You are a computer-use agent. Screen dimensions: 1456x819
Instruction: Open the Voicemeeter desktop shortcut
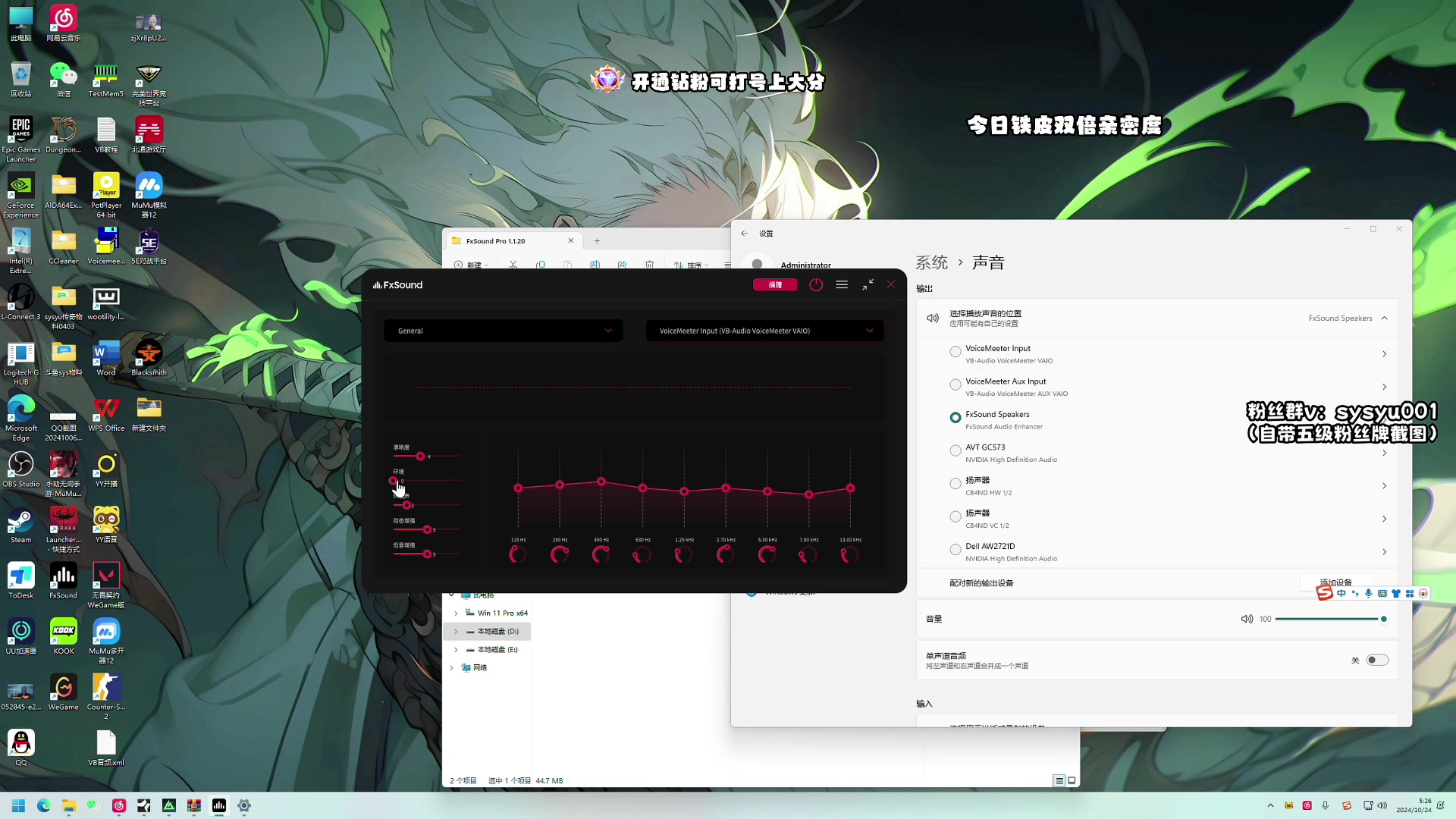[x=106, y=246]
